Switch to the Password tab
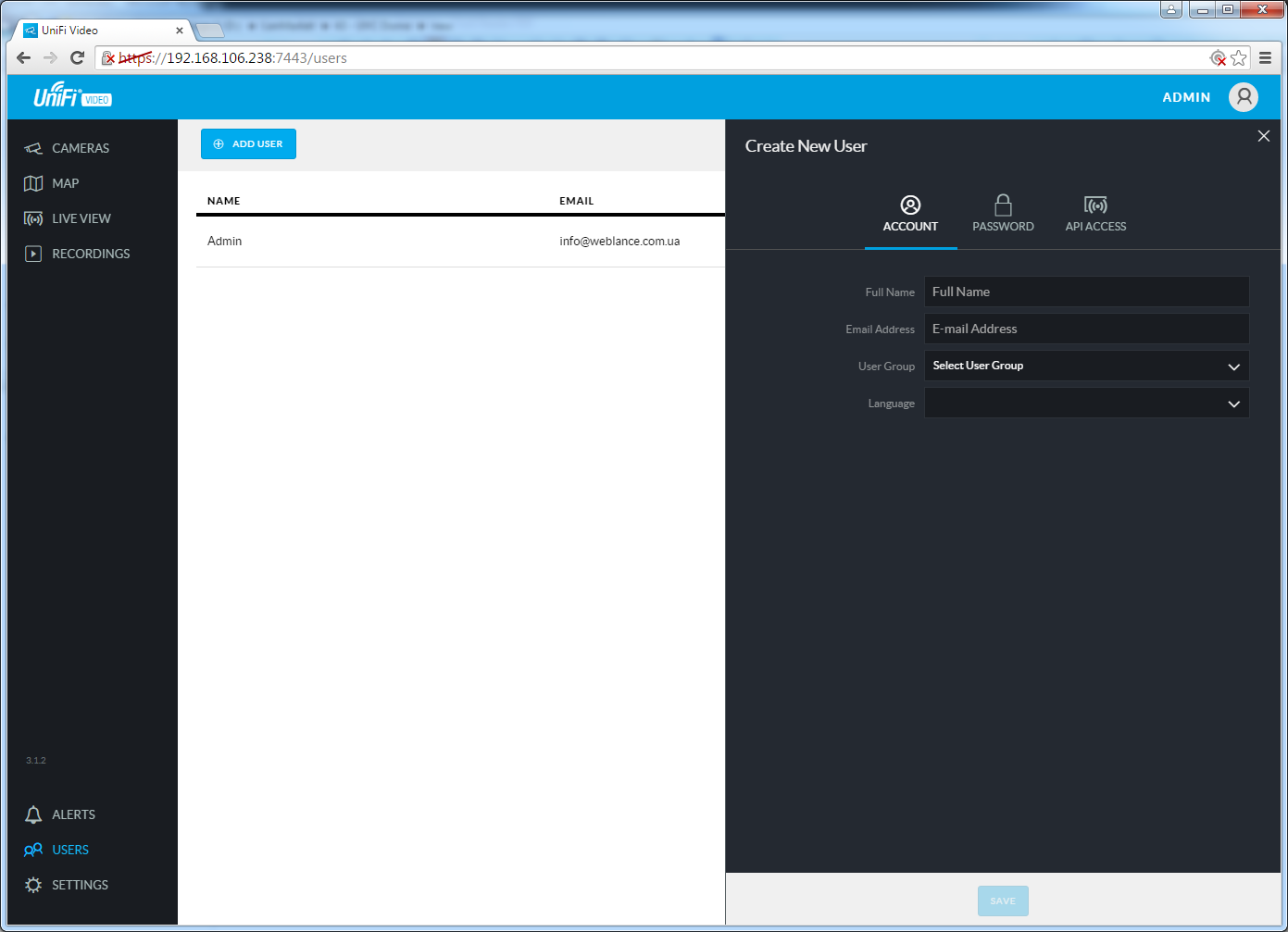This screenshot has height=932, width=1288. (x=1003, y=214)
